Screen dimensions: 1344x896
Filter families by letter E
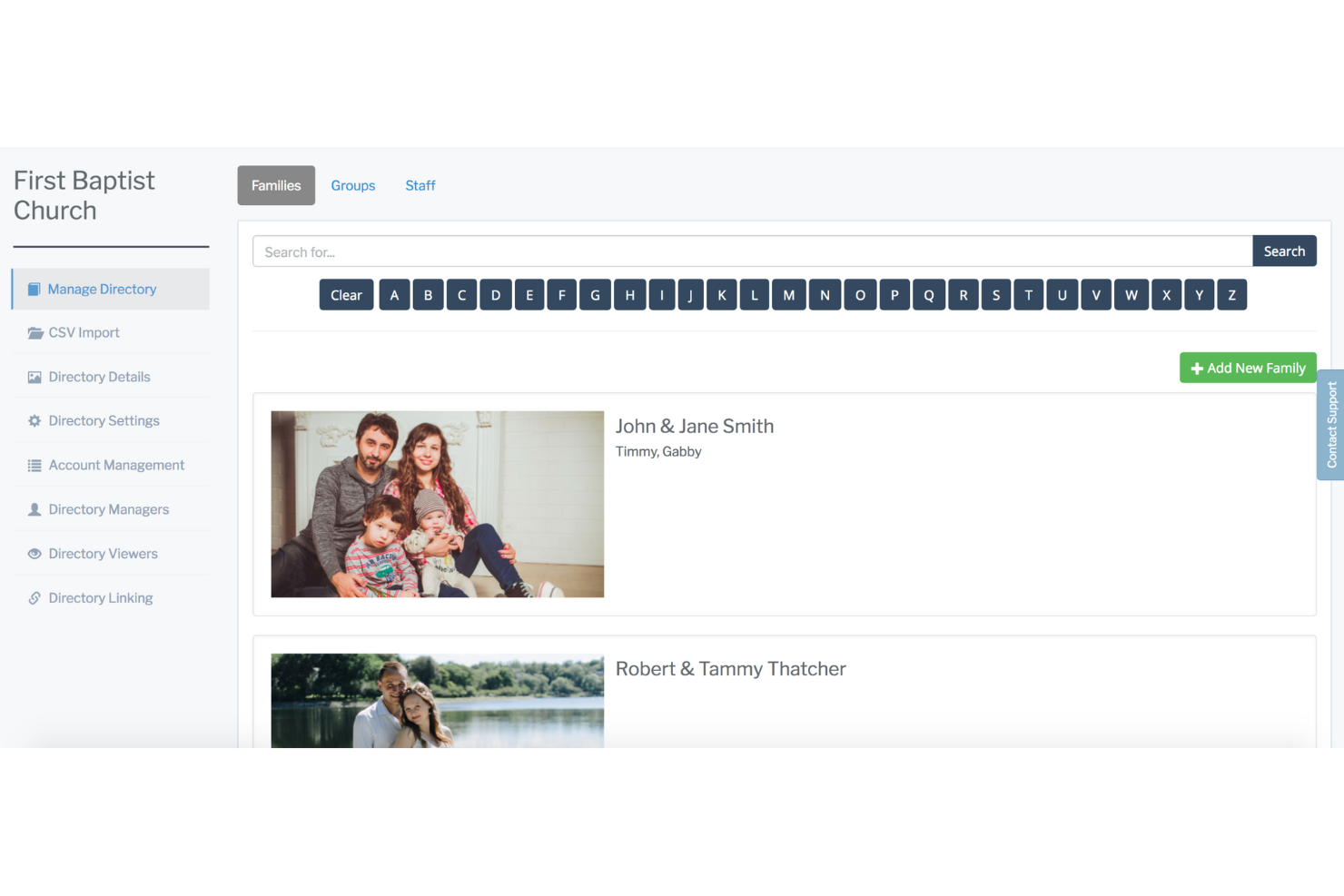[529, 295]
